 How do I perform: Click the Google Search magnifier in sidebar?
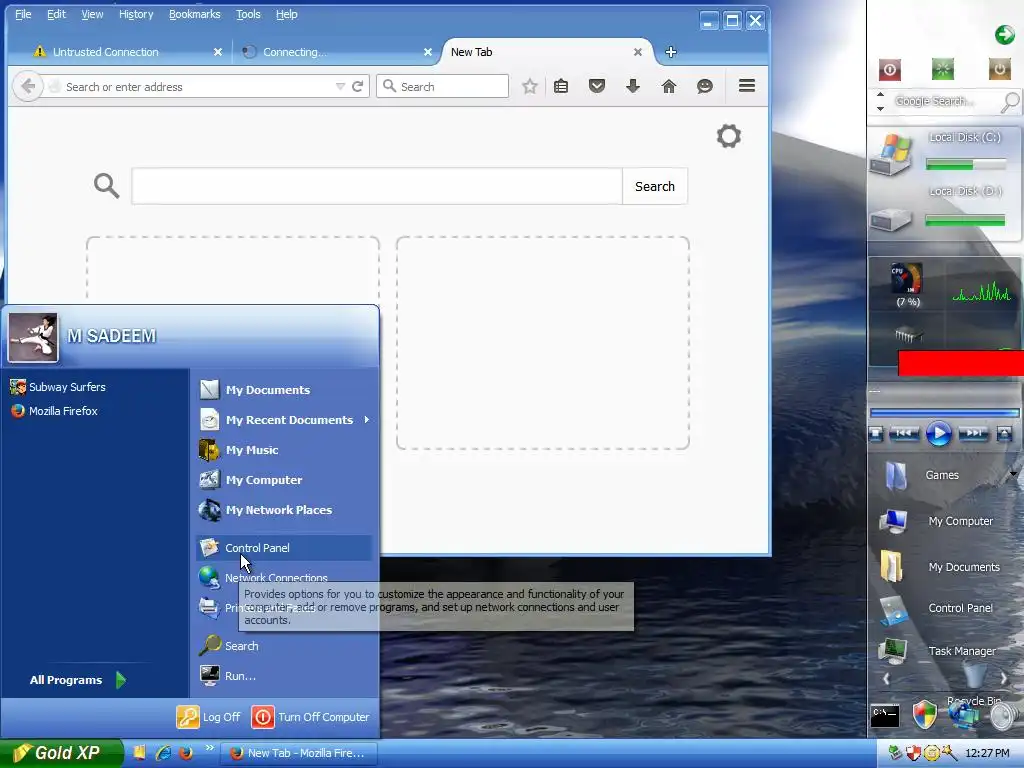point(1010,101)
